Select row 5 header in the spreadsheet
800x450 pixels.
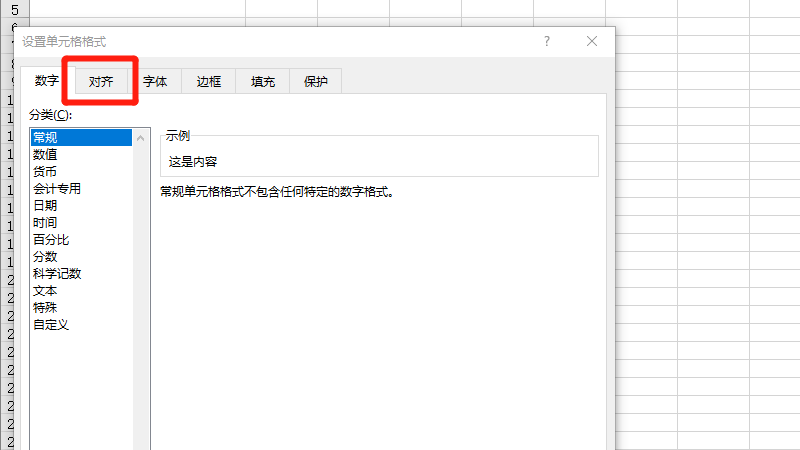pyautogui.click(x=15, y=9)
